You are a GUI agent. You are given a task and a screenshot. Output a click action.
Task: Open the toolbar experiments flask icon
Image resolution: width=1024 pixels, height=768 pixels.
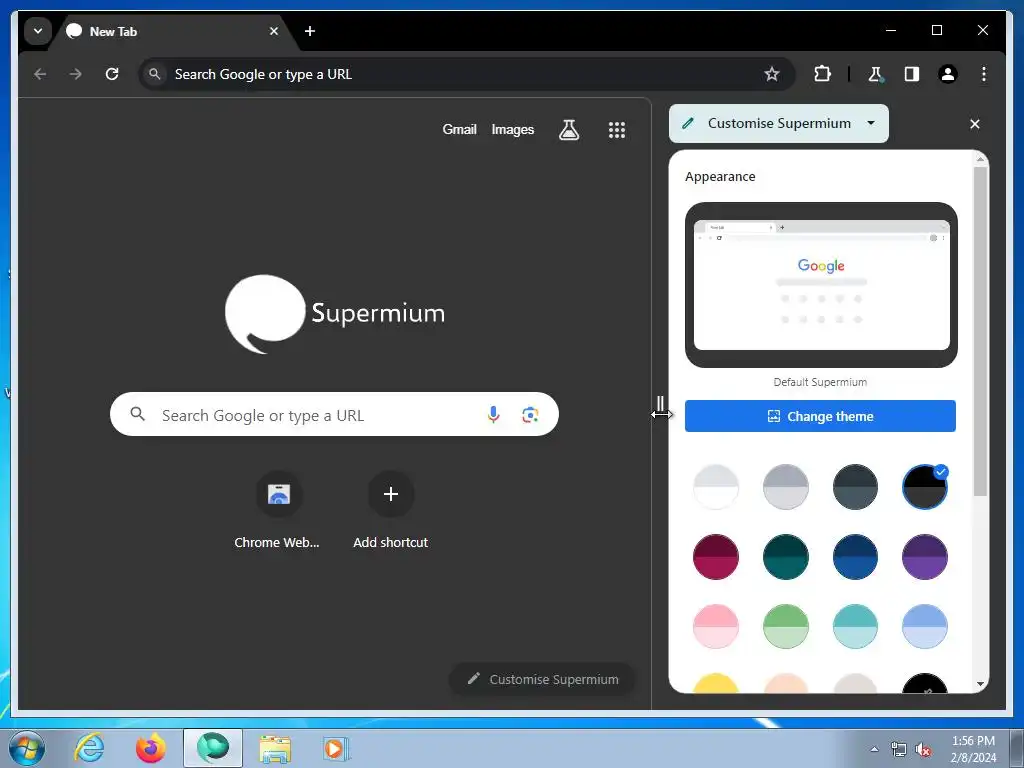[x=876, y=74]
